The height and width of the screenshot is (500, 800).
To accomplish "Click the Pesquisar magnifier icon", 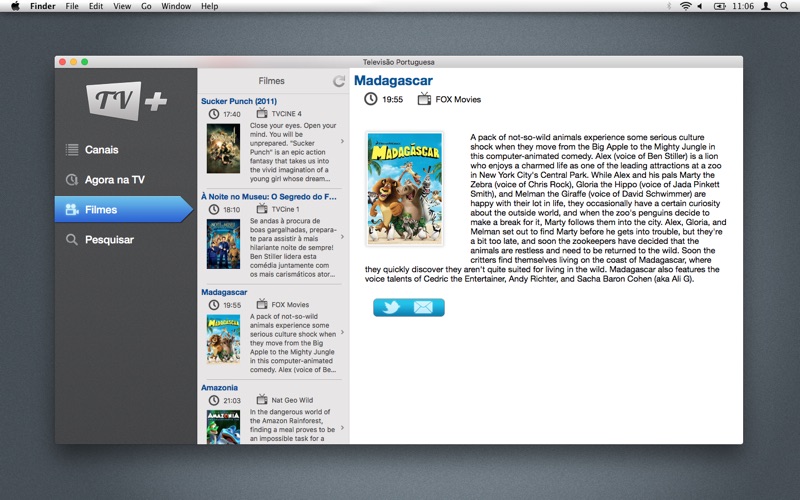I will point(72,239).
